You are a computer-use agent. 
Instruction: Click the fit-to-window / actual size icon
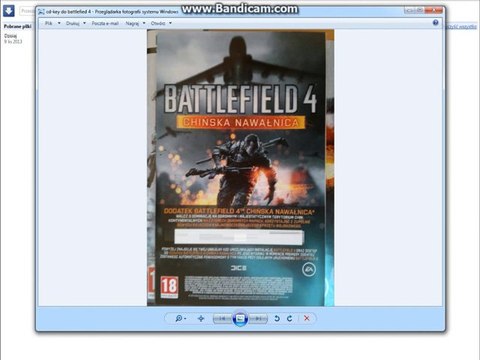tap(201, 319)
